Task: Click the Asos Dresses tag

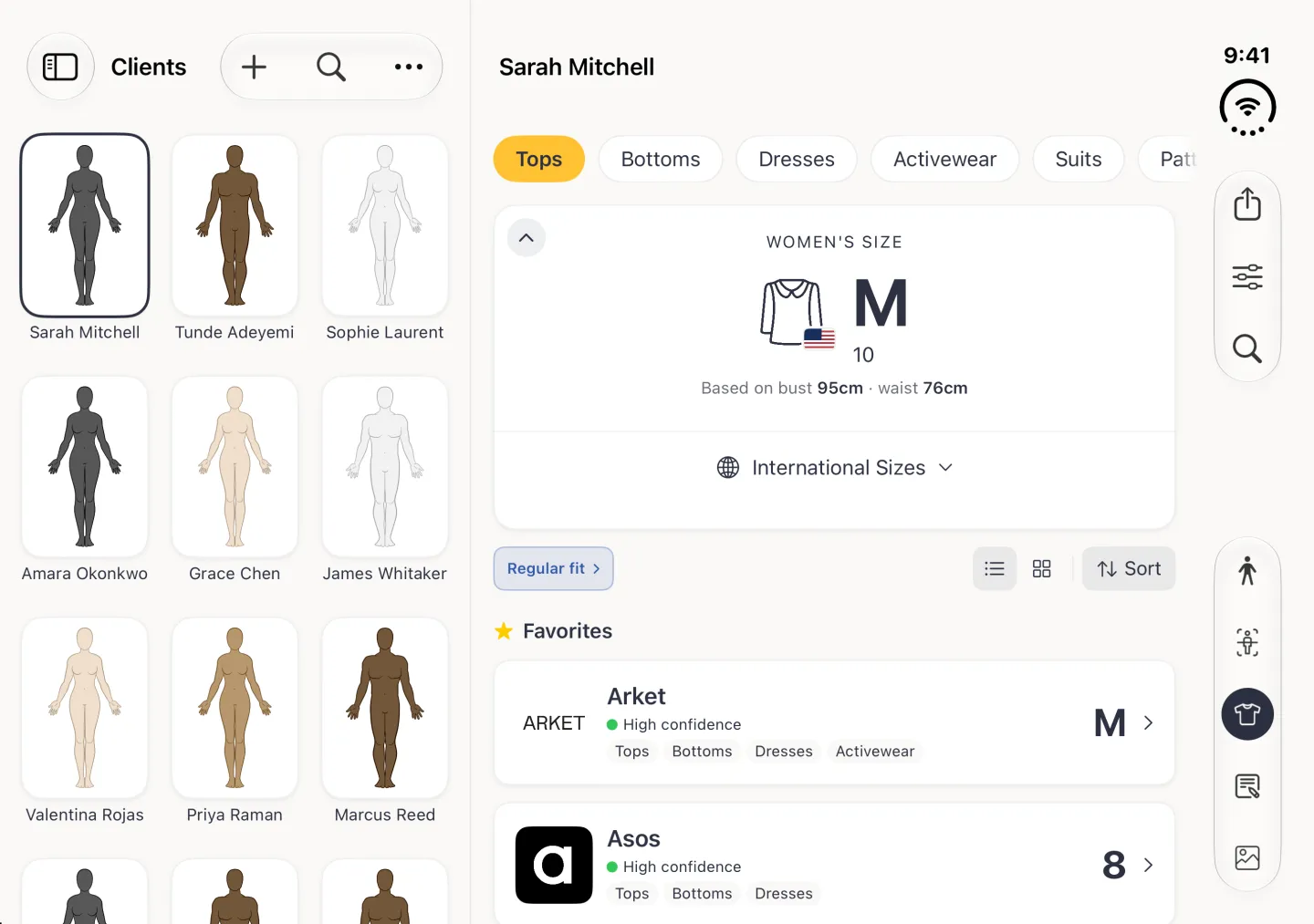Action: pos(784,893)
